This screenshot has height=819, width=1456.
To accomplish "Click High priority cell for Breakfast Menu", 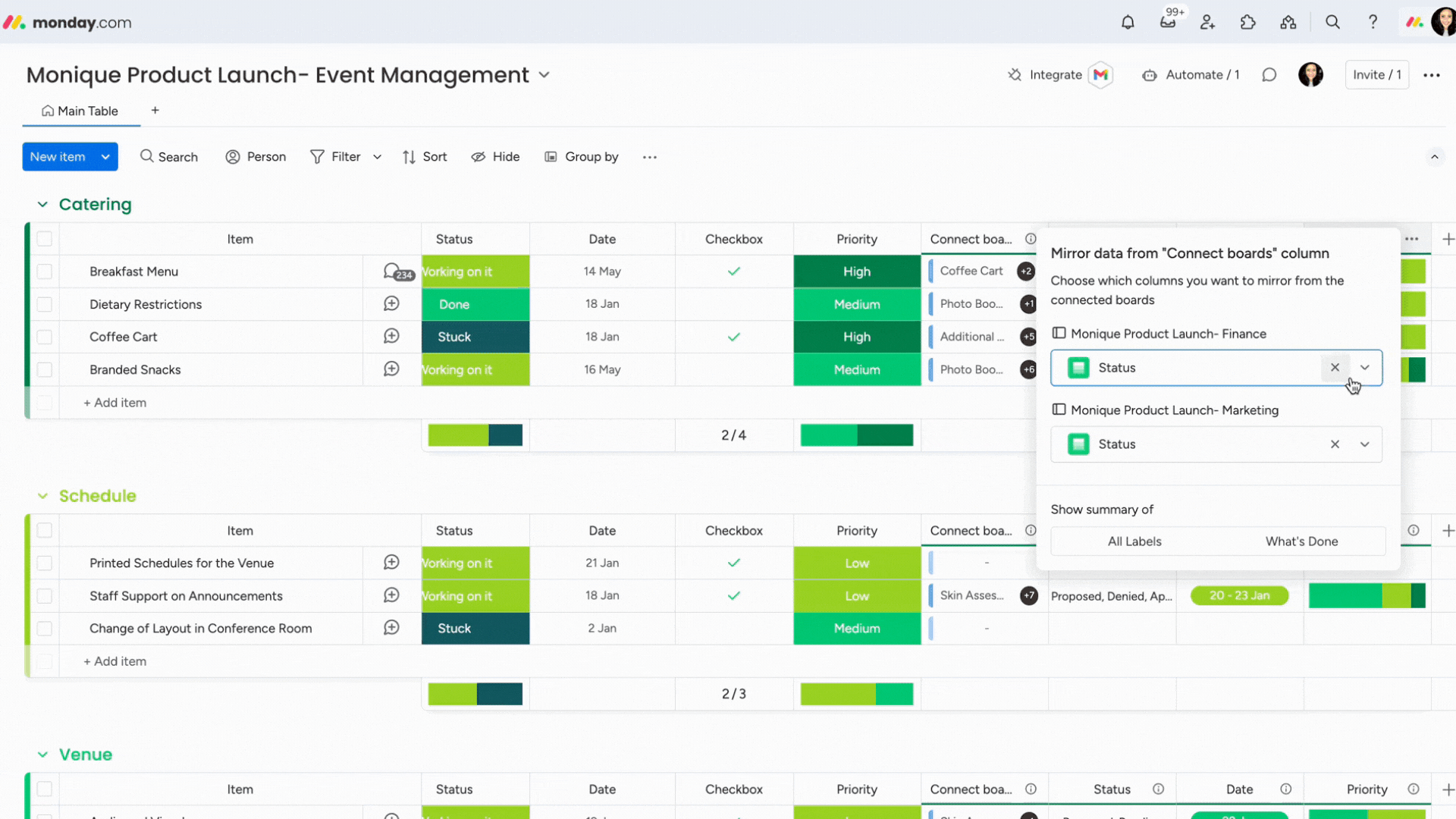I will point(857,271).
